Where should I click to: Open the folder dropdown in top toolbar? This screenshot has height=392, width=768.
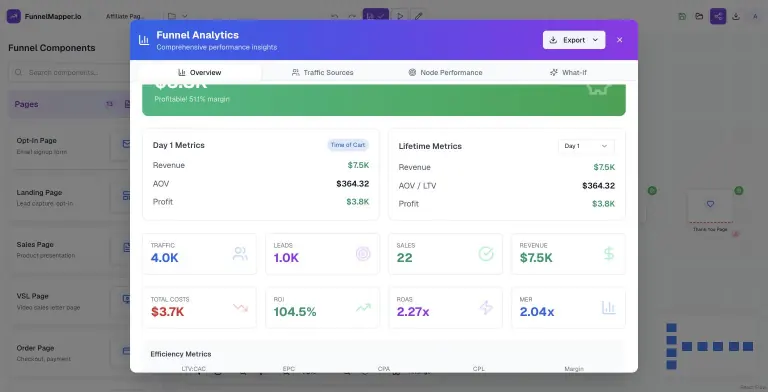pos(177,16)
